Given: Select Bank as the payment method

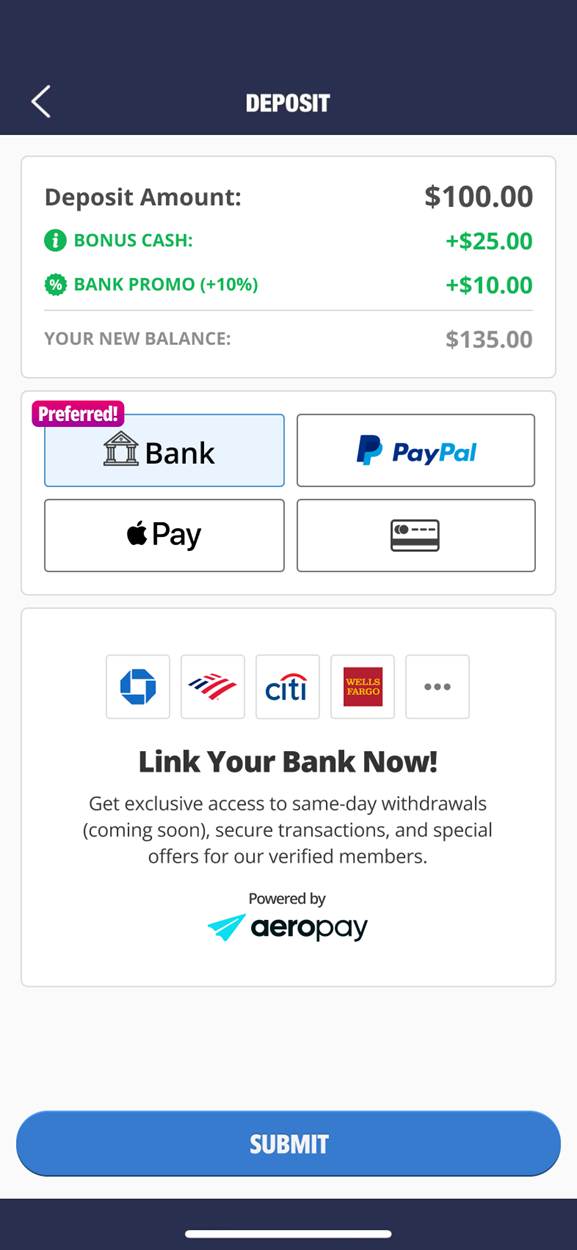Looking at the screenshot, I should [x=164, y=451].
